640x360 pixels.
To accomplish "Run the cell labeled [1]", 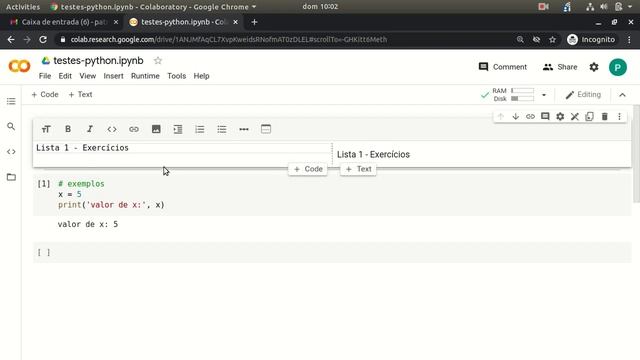I will point(44,184).
